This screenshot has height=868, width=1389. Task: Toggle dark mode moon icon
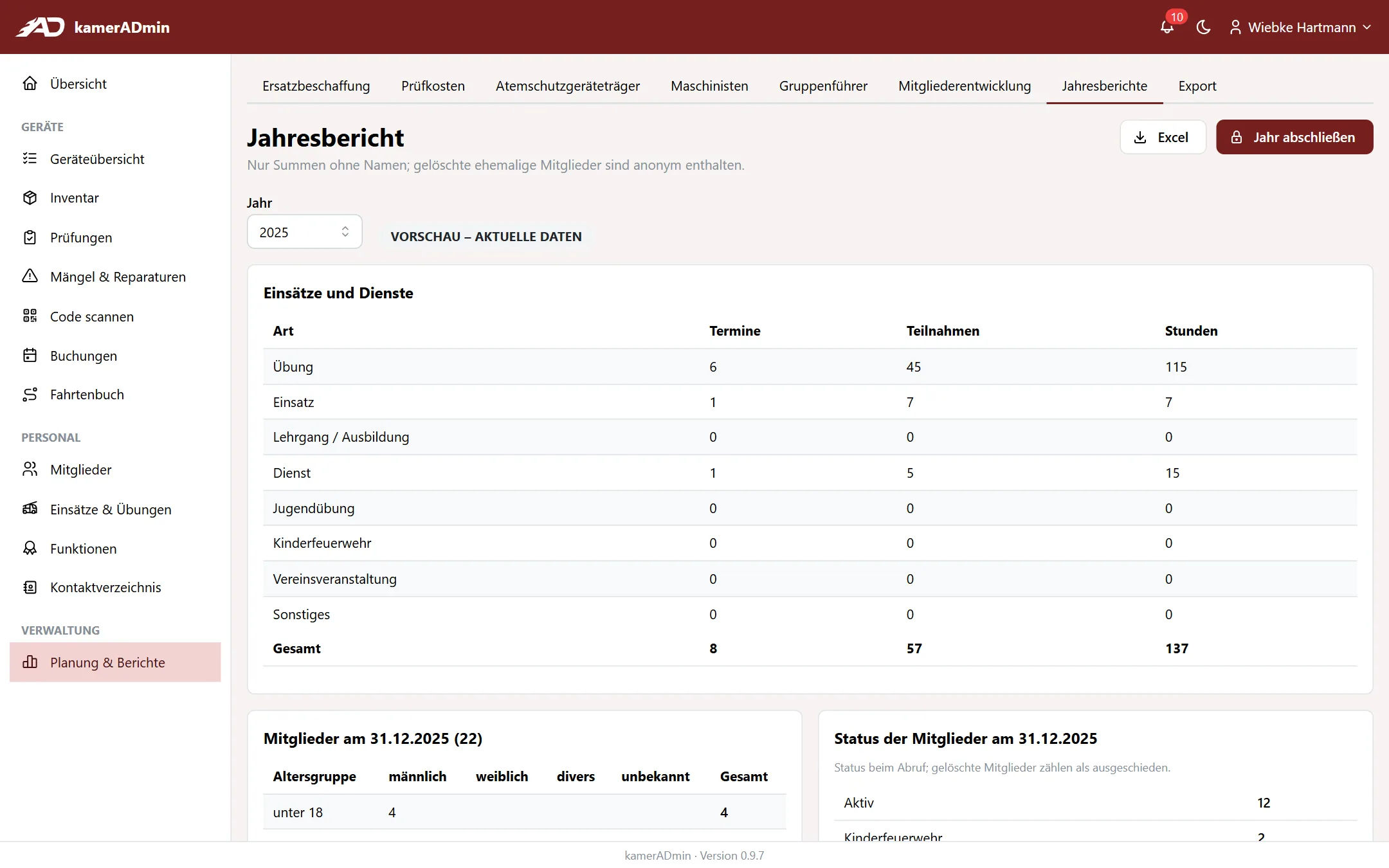(1203, 28)
